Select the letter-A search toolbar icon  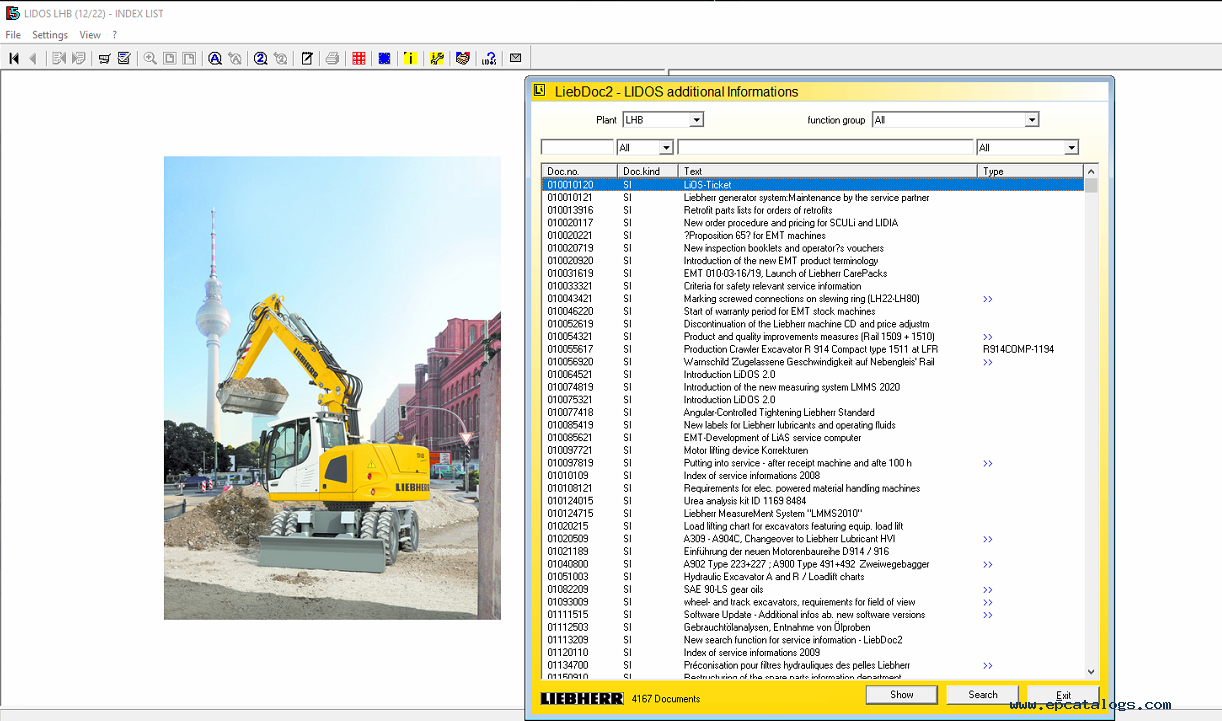(214, 58)
